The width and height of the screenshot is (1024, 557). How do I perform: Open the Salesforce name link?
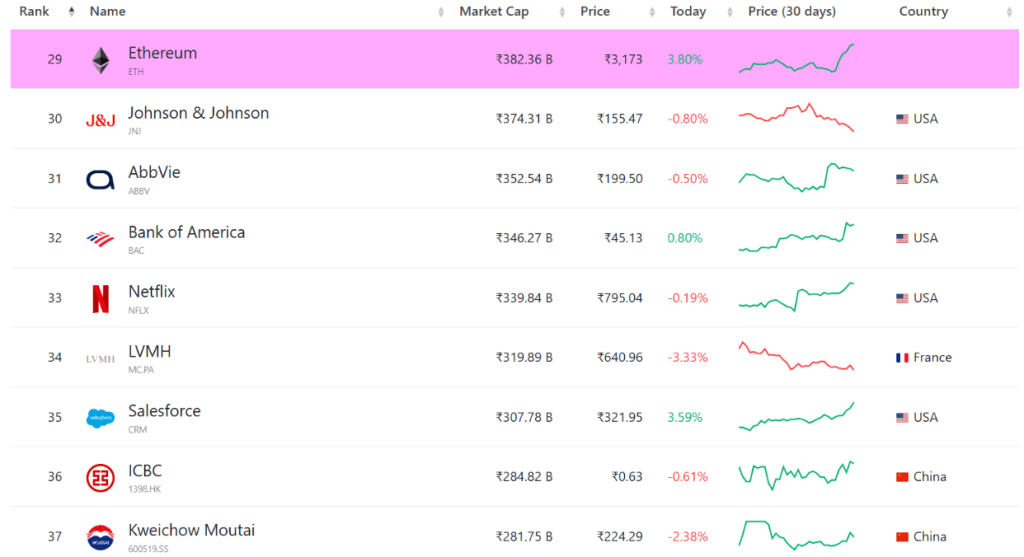click(165, 411)
